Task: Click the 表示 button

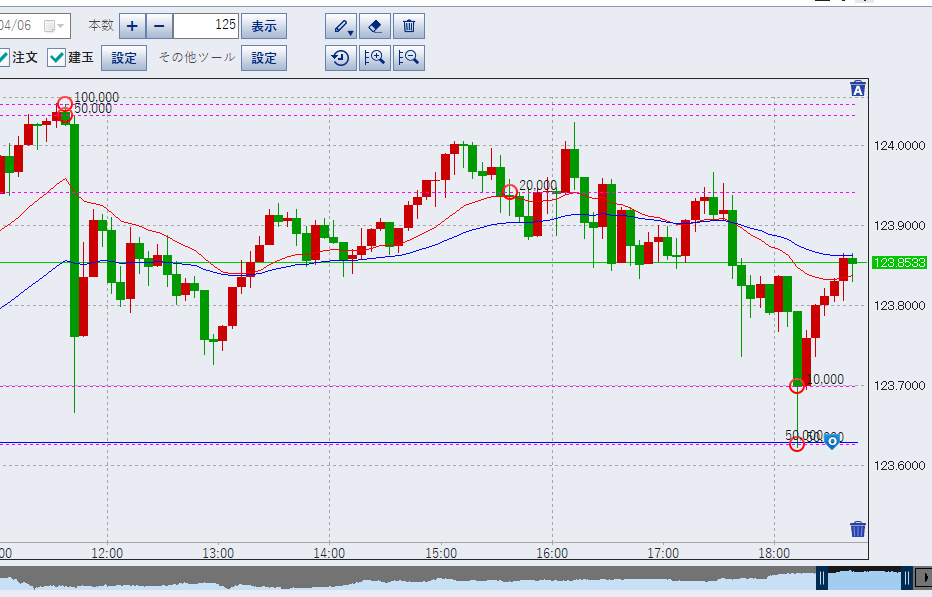Action: coord(263,26)
